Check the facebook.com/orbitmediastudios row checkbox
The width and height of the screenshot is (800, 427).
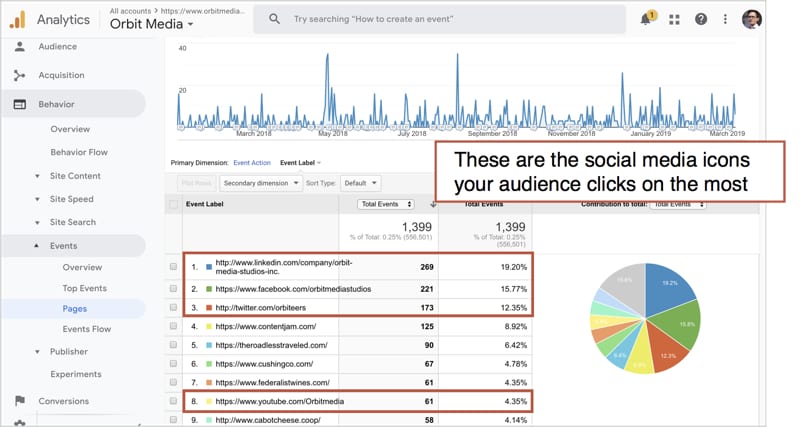[x=173, y=289]
